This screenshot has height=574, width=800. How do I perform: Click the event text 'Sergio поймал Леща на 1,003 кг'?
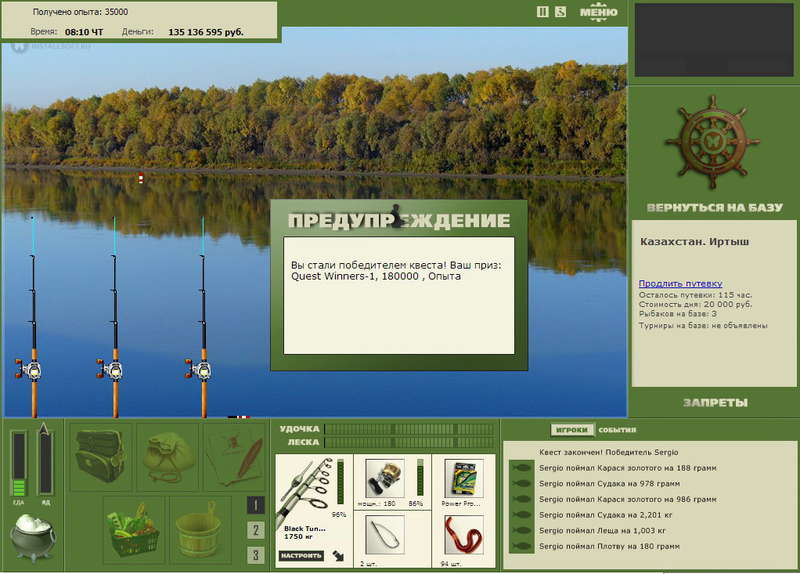pos(602,531)
